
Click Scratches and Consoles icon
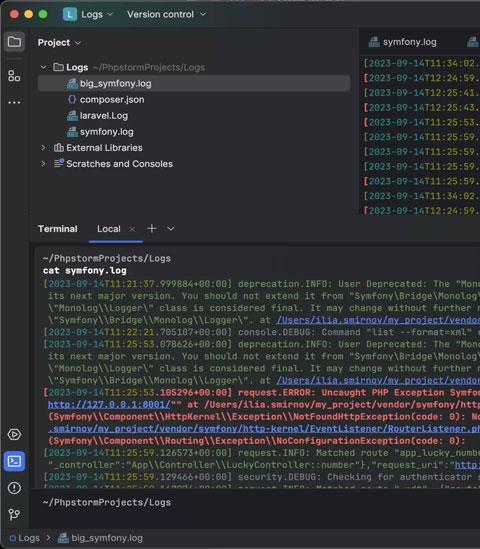pyautogui.click(x=59, y=164)
